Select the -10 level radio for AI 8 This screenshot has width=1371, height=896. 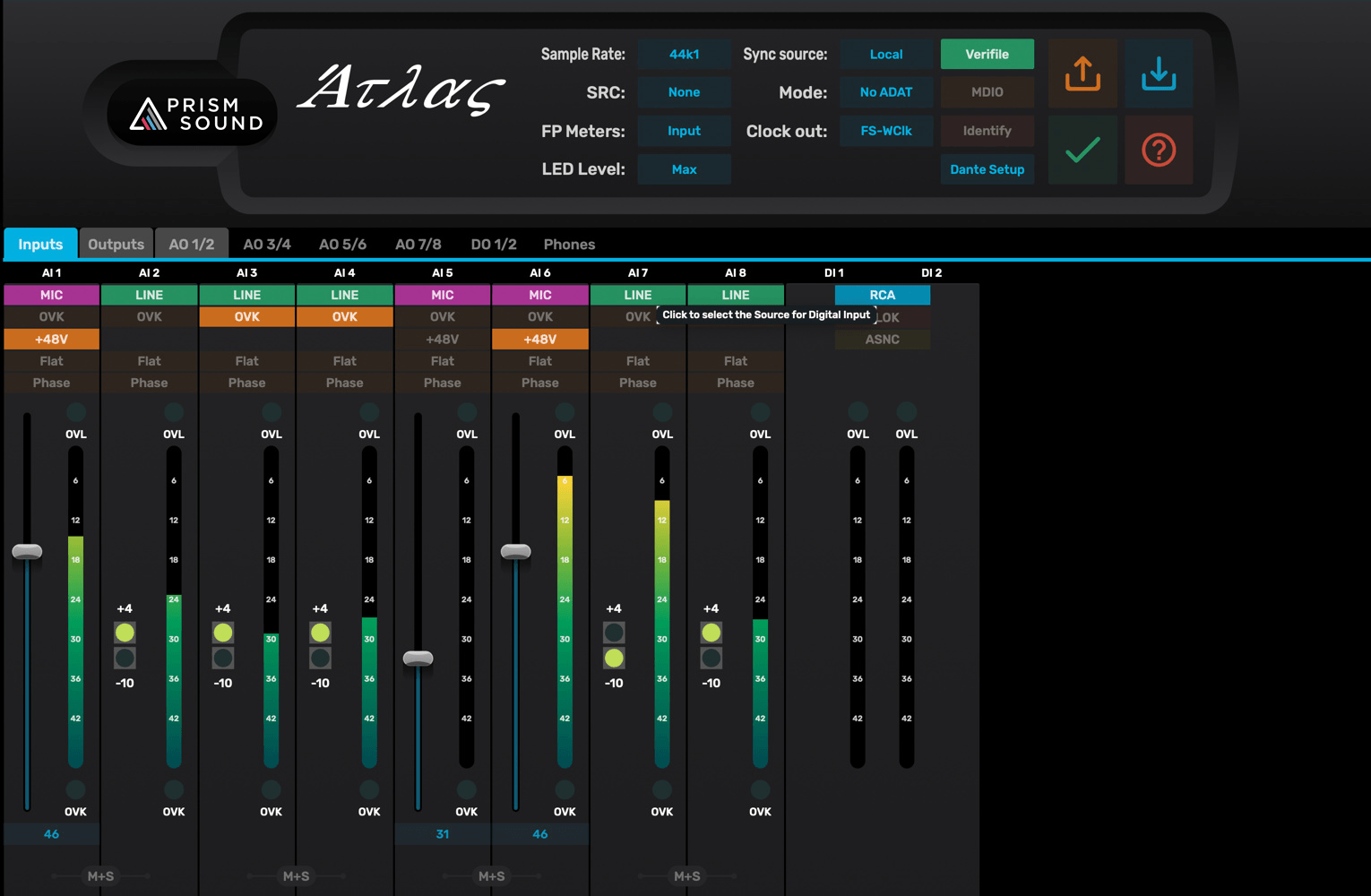click(711, 659)
